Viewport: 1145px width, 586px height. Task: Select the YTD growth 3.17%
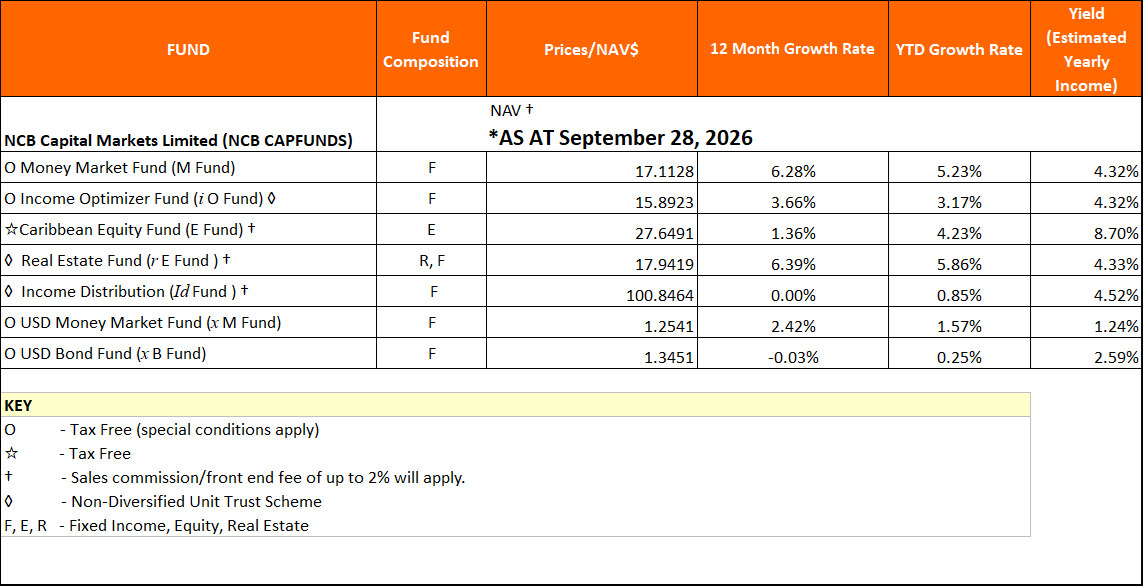tap(960, 202)
